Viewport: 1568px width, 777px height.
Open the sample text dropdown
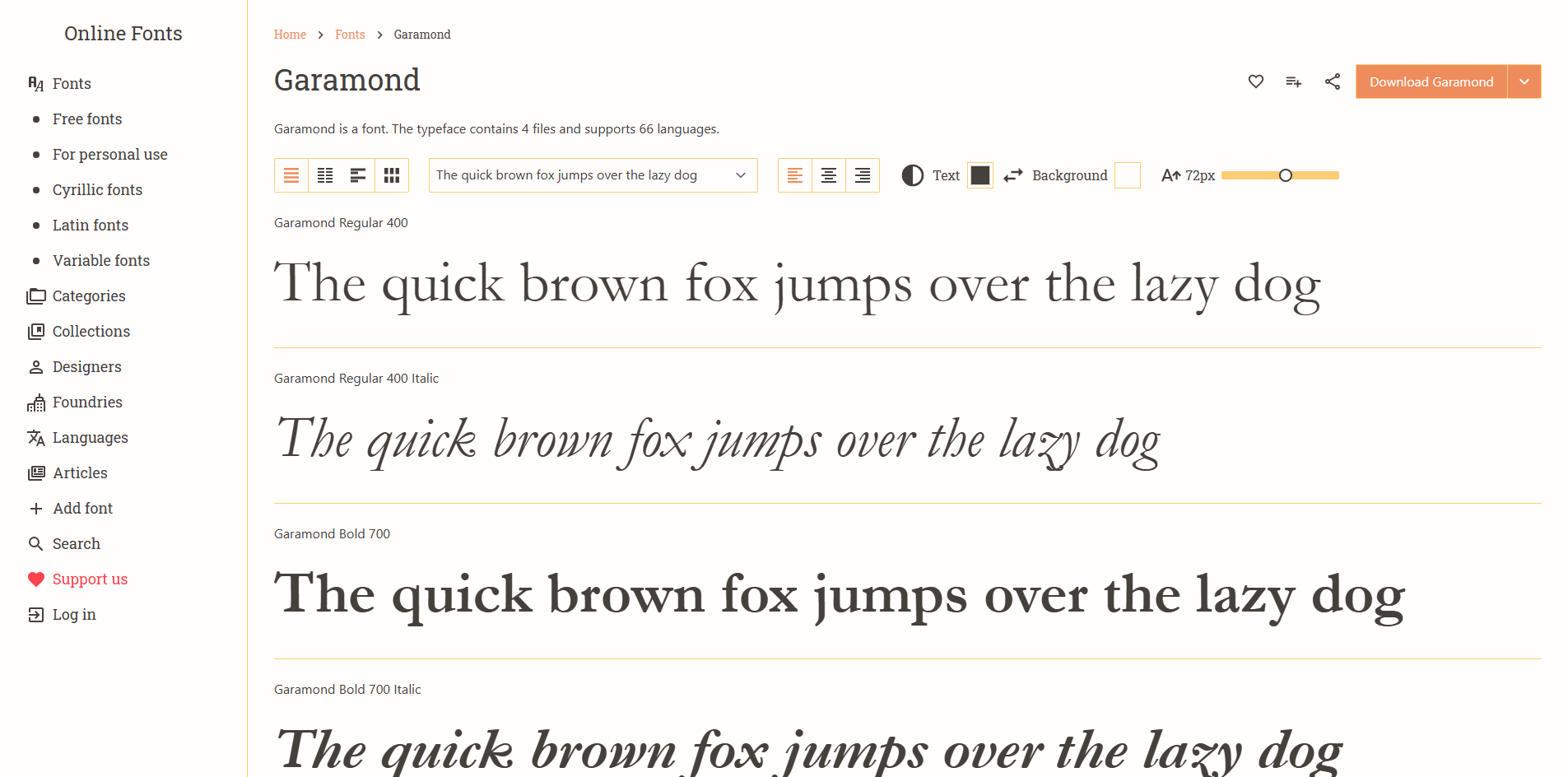(x=592, y=175)
